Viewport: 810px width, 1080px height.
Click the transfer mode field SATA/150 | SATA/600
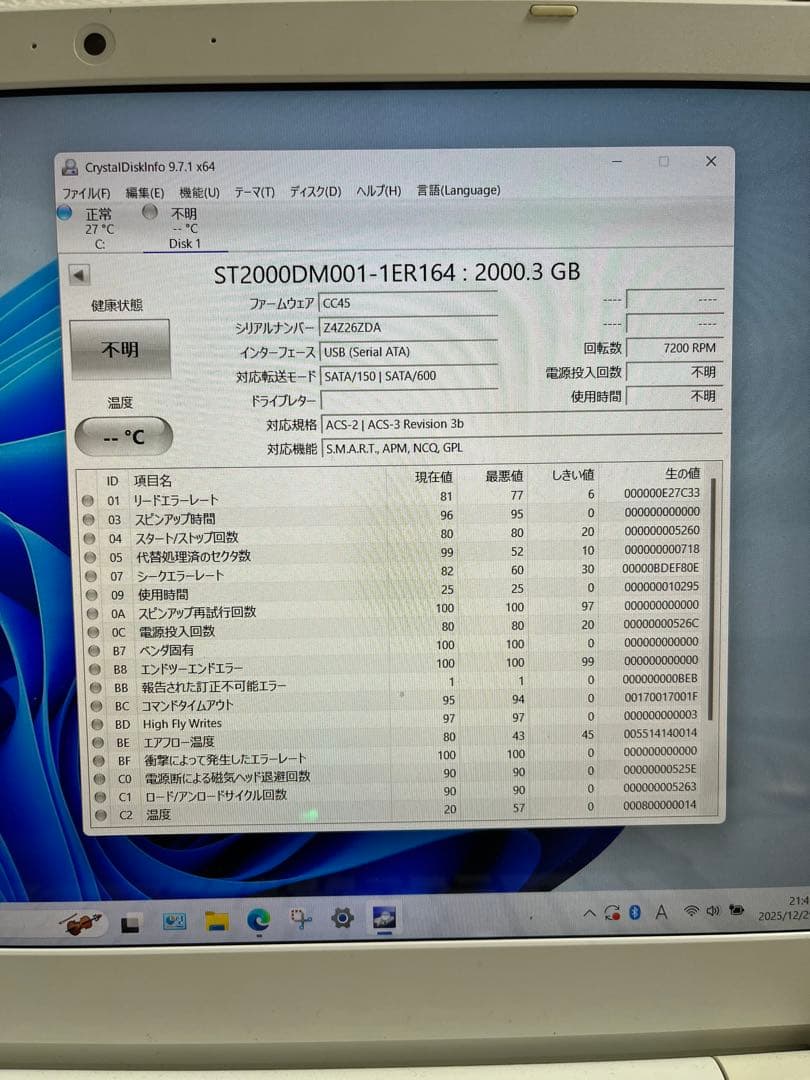tap(409, 376)
